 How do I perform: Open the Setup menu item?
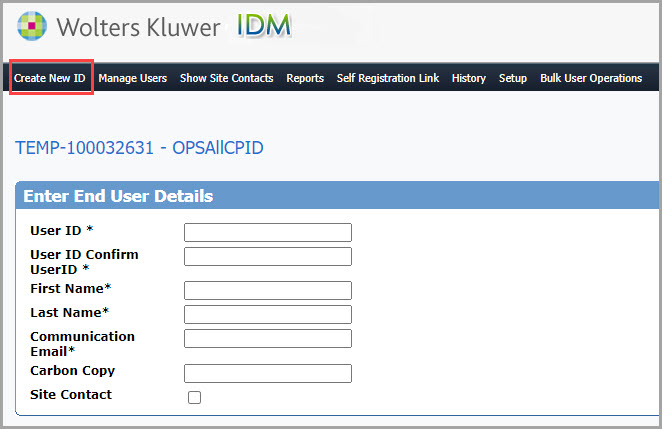click(x=513, y=78)
